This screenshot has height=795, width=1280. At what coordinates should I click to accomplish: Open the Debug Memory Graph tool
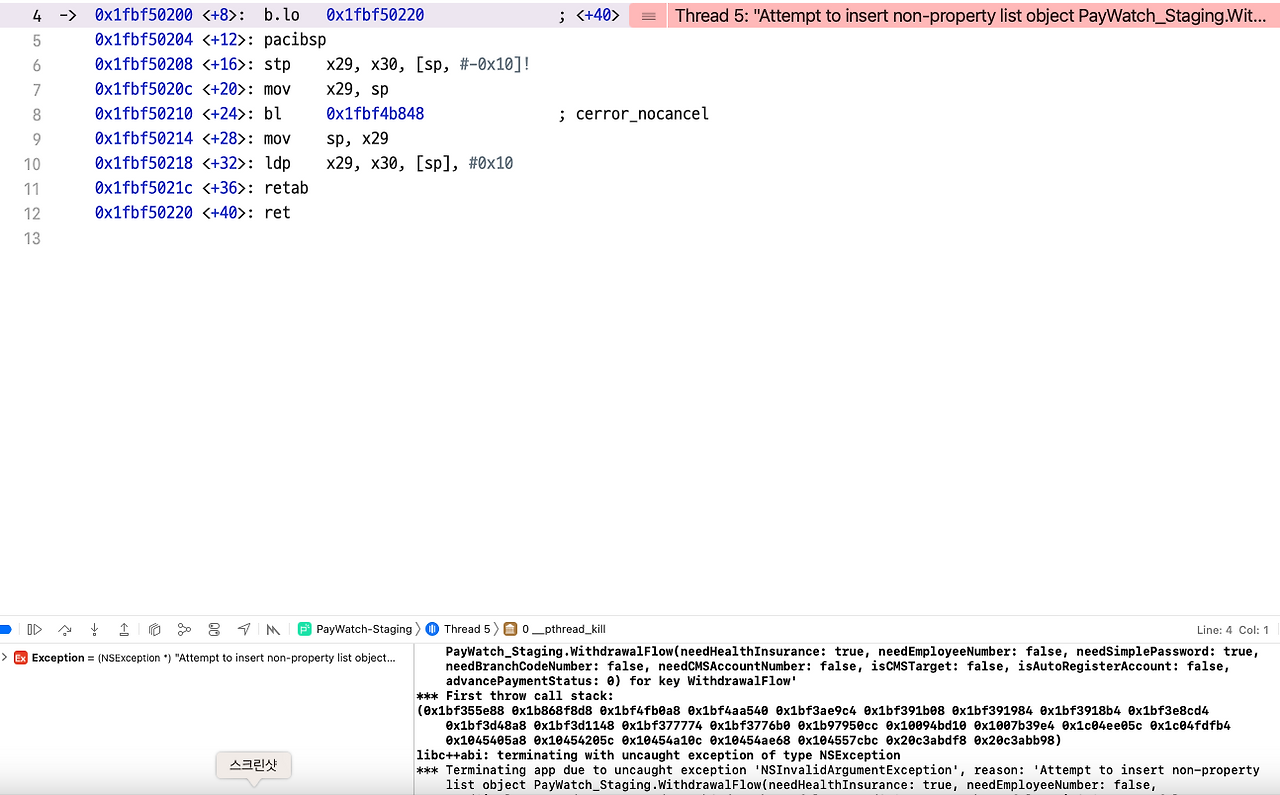(x=184, y=629)
